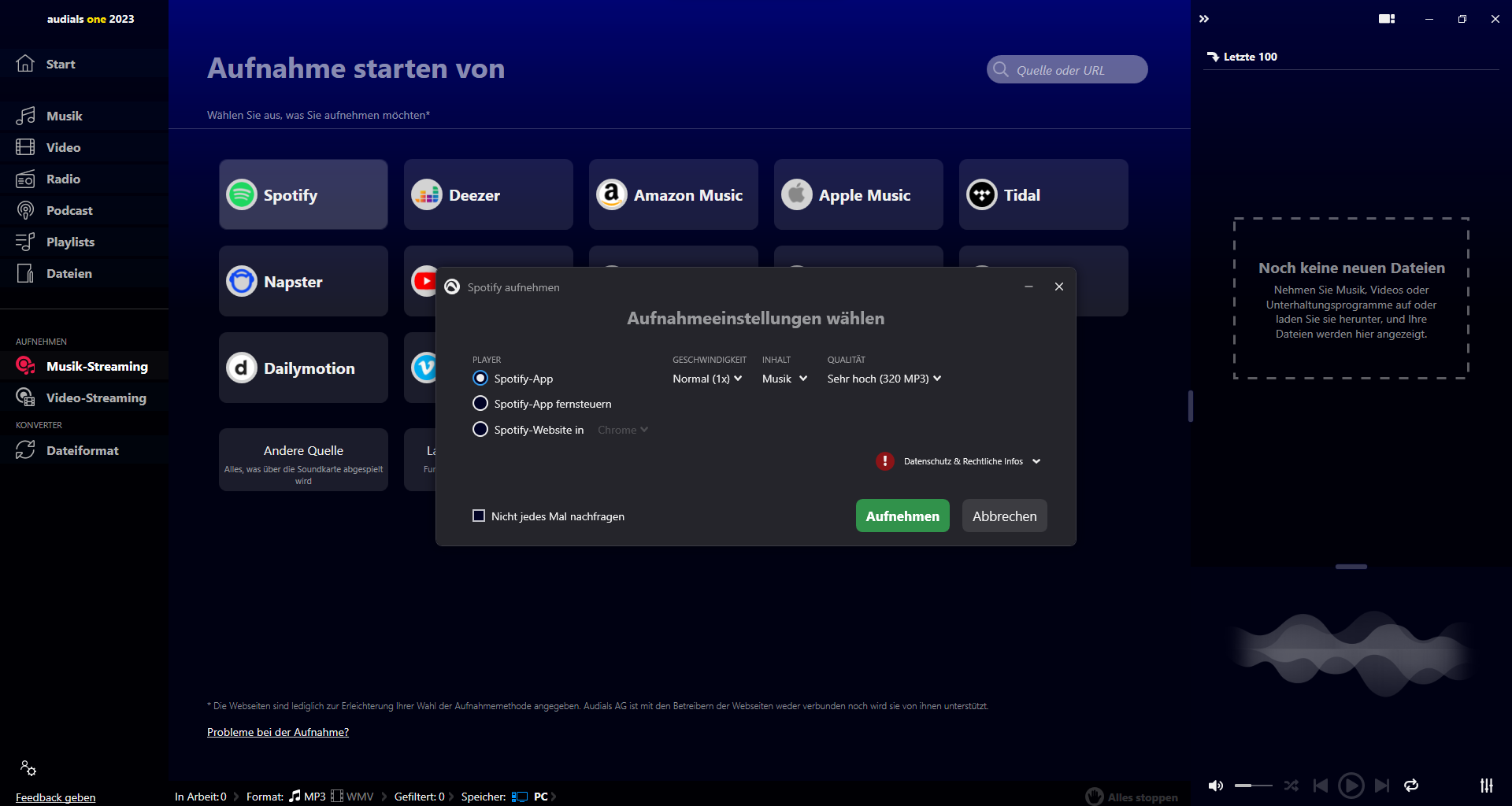Open the Dateien icon in sidebar

(x=25, y=273)
